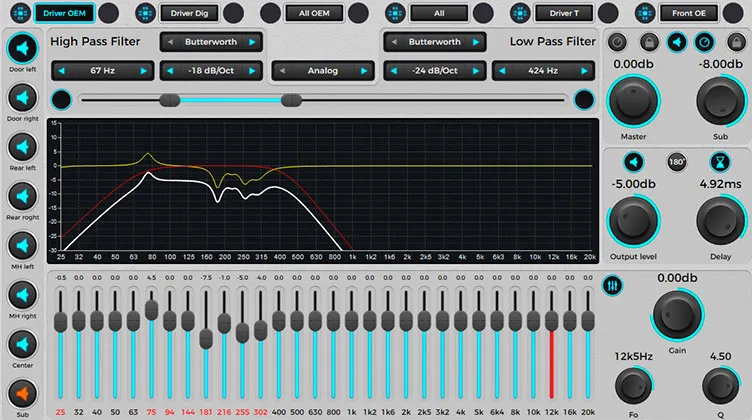Click the hourglass delay icon
Viewport: 752px width, 420px height.
click(x=720, y=163)
